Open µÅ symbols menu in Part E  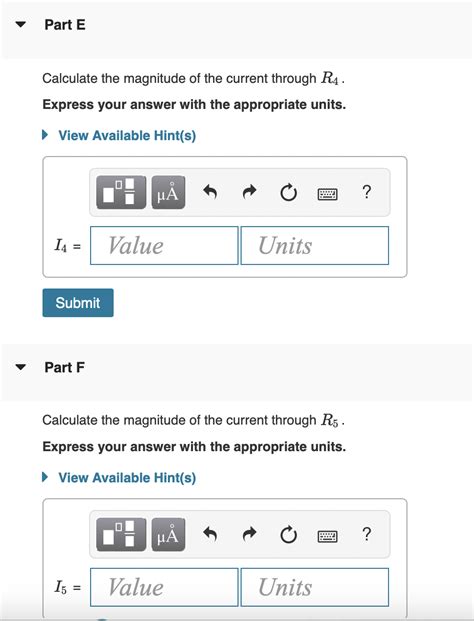click(x=168, y=192)
